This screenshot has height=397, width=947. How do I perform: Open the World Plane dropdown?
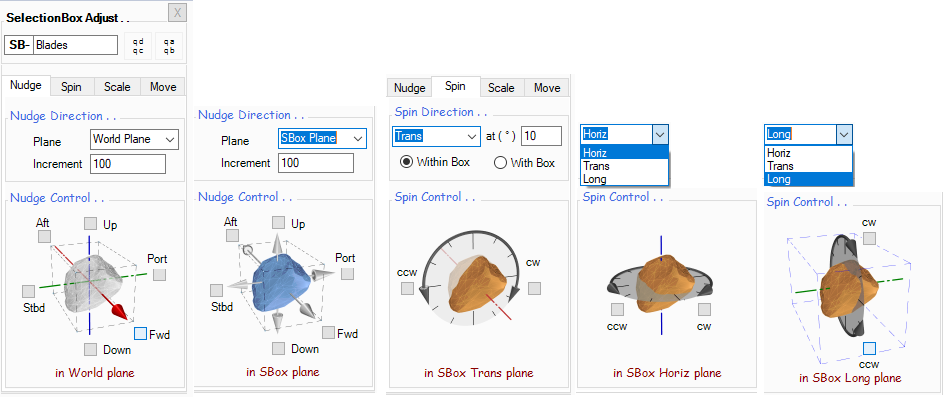point(134,139)
